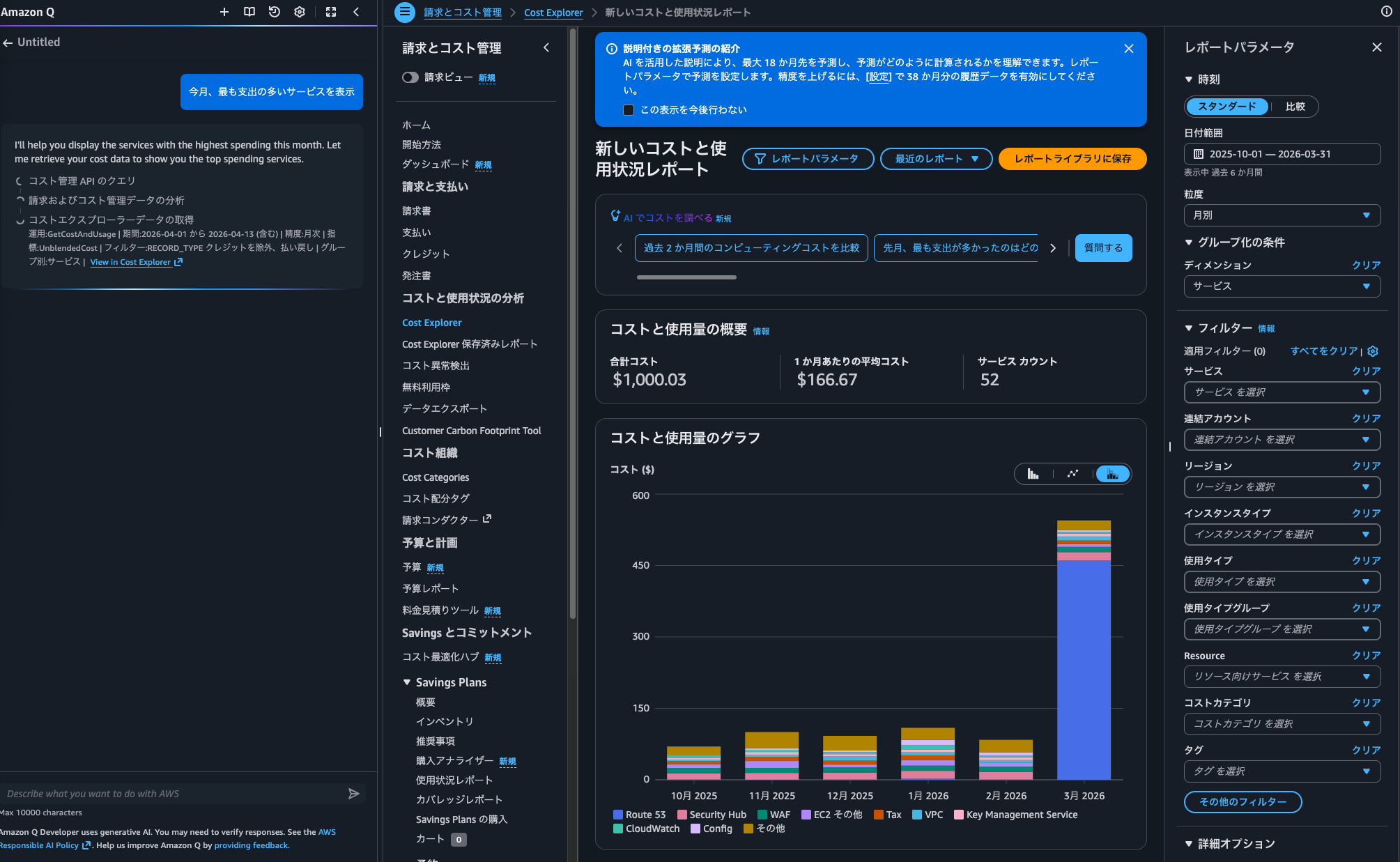
Task: Start a new Amazon Q chat
Action: pyautogui.click(x=224, y=12)
